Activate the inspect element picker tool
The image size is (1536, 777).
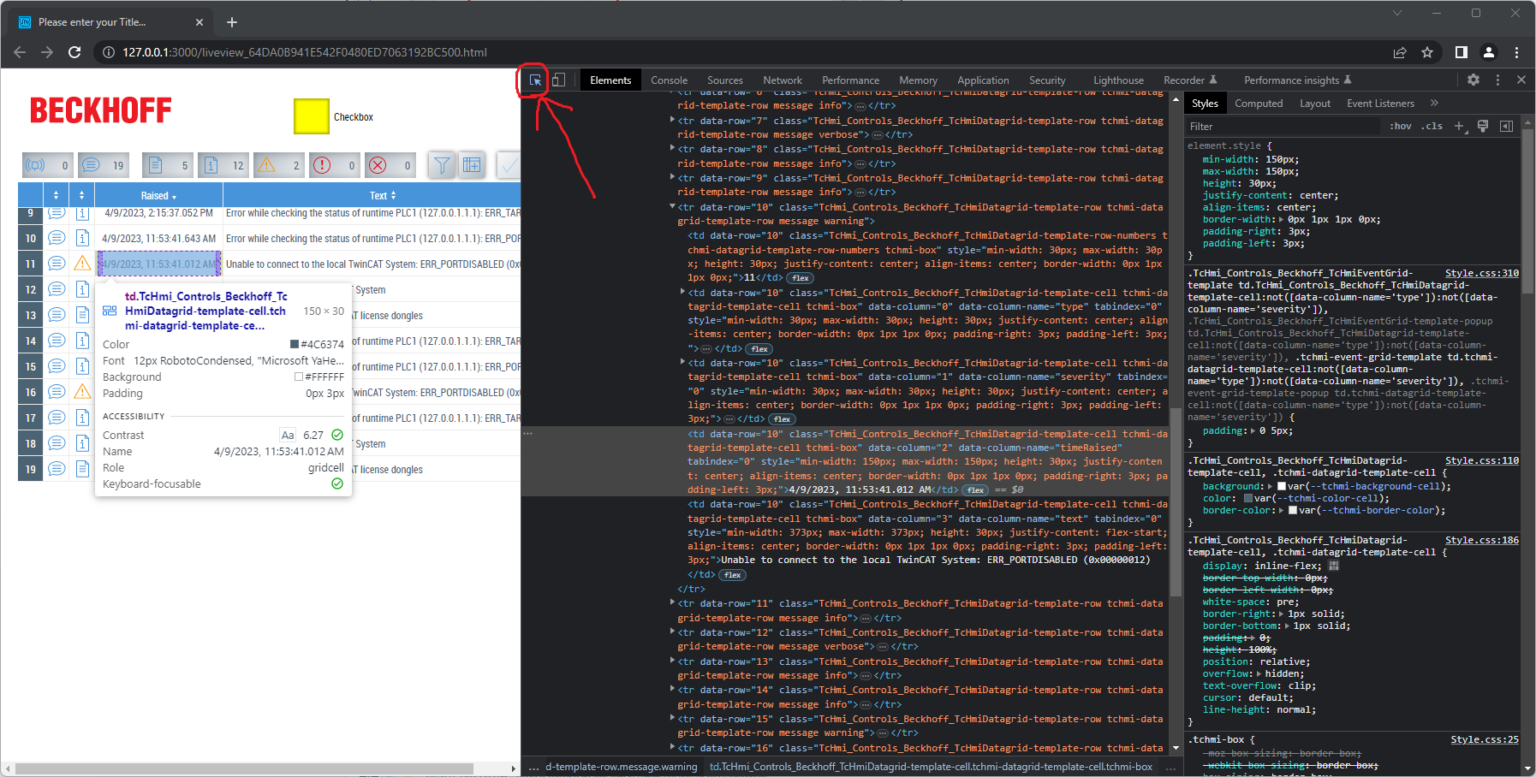(535, 80)
